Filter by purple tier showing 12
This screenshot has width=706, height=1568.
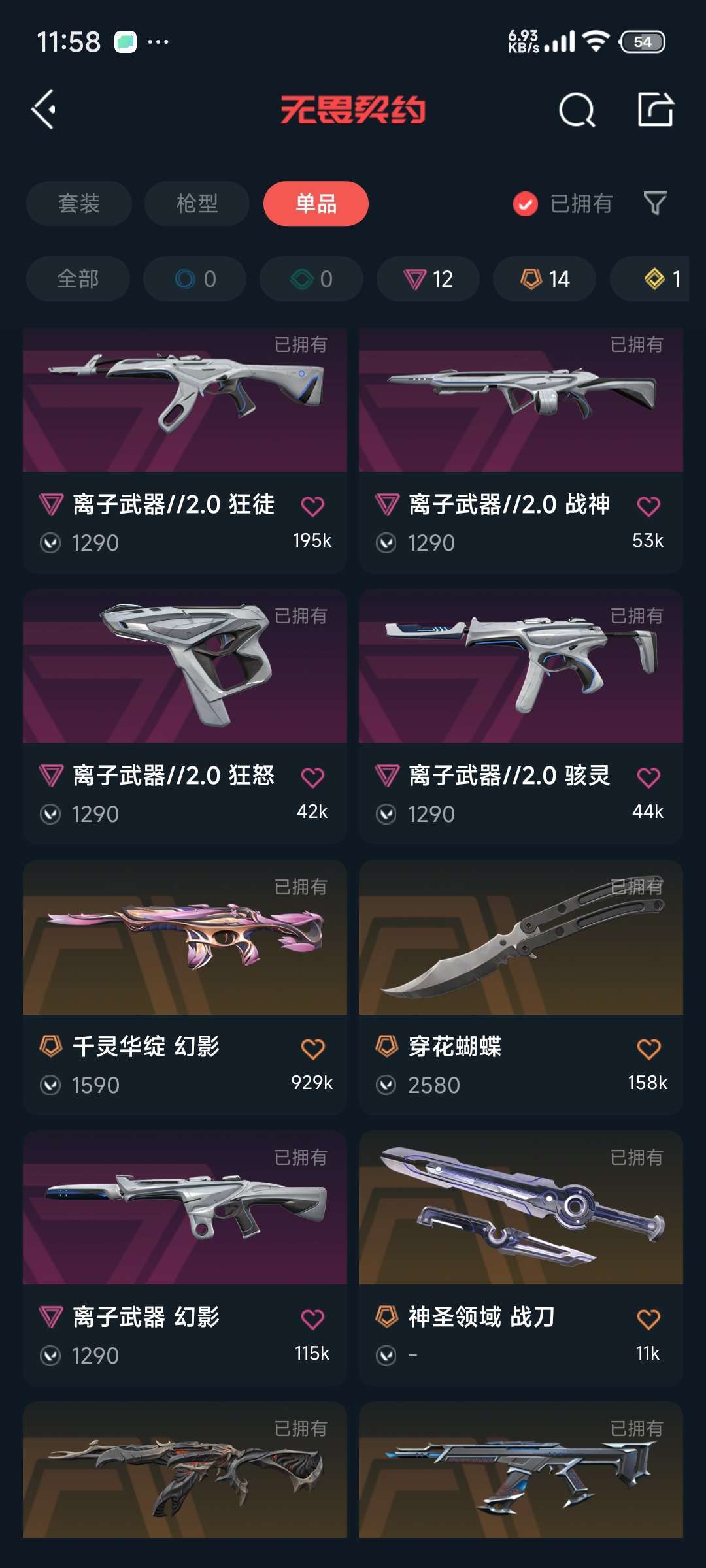pos(428,279)
